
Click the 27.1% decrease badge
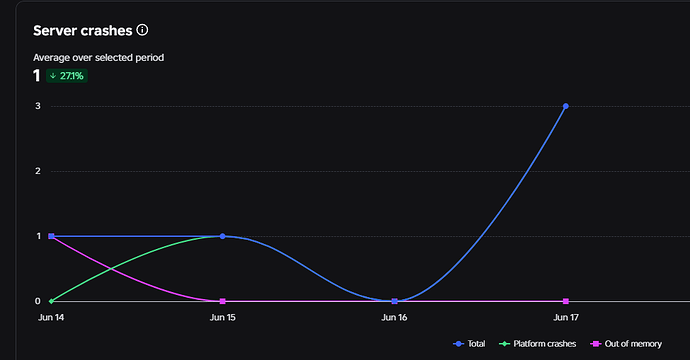[67, 76]
